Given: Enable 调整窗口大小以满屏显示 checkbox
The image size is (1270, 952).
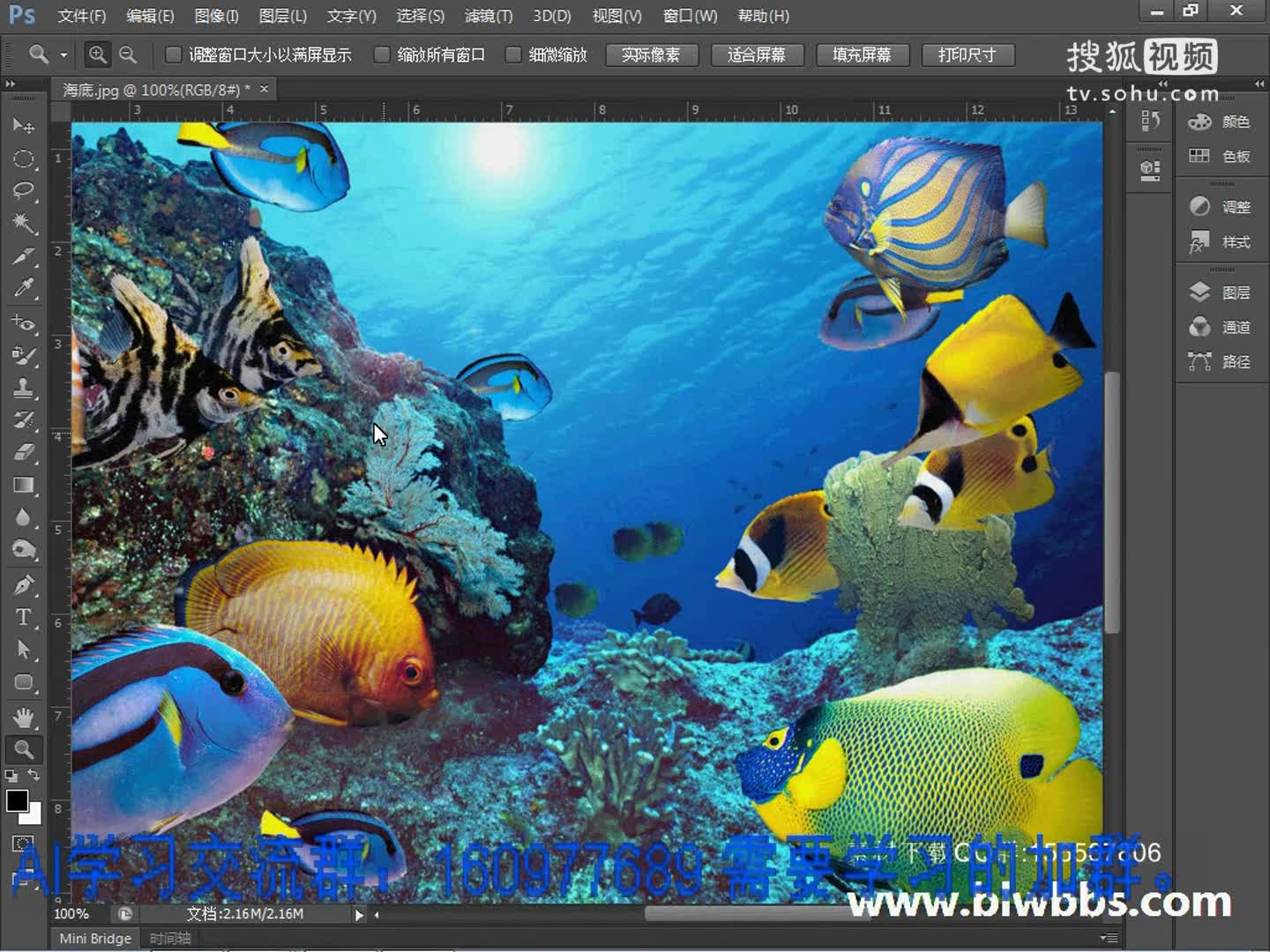Looking at the screenshot, I should [174, 55].
